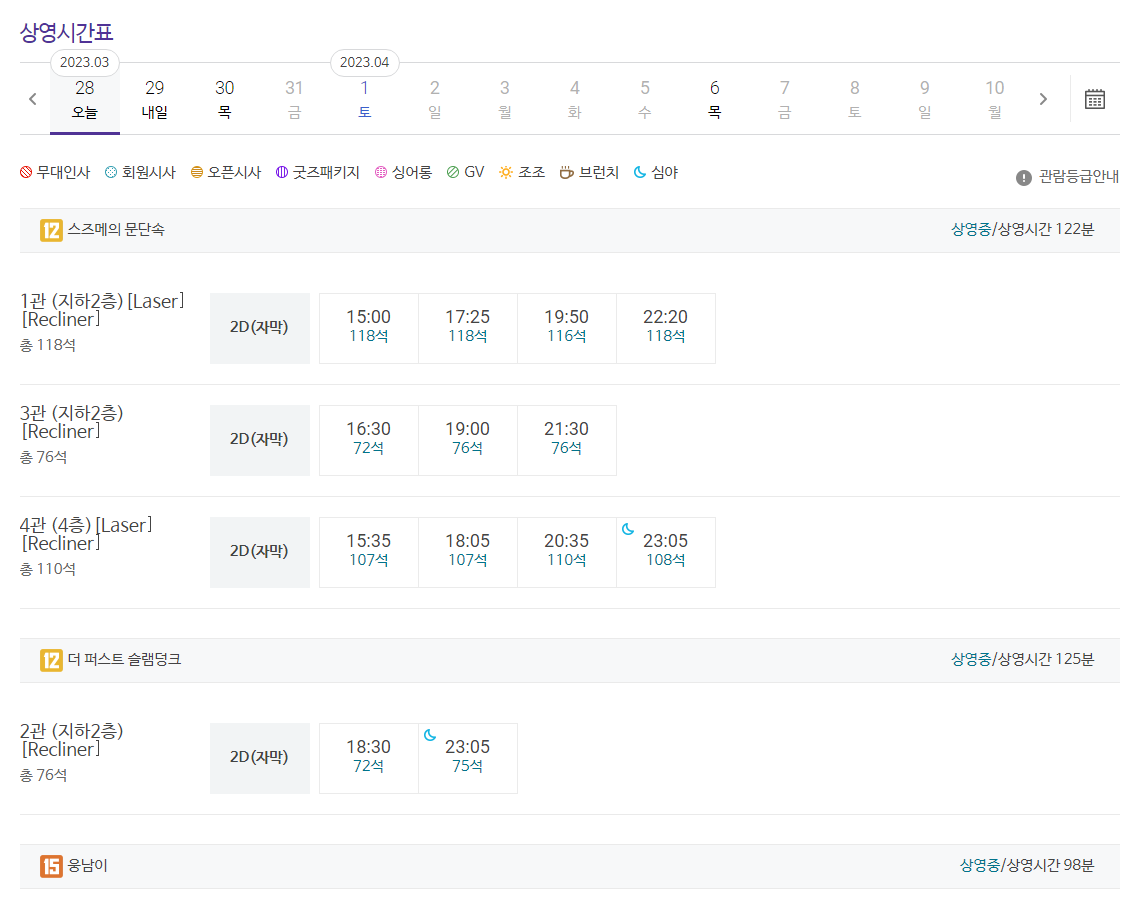Viewport: 1140px width, 921px height.
Task: Click 2D(자막) label in 4관 row
Action: coord(259,551)
